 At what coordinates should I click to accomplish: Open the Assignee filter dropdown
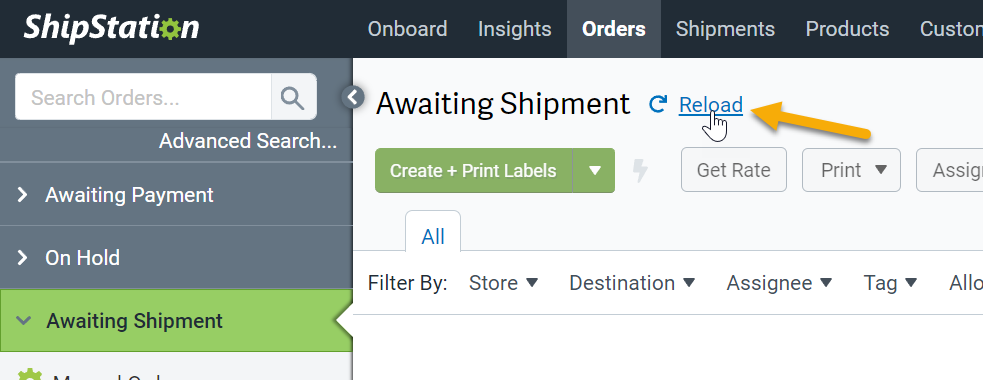pos(779,283)
